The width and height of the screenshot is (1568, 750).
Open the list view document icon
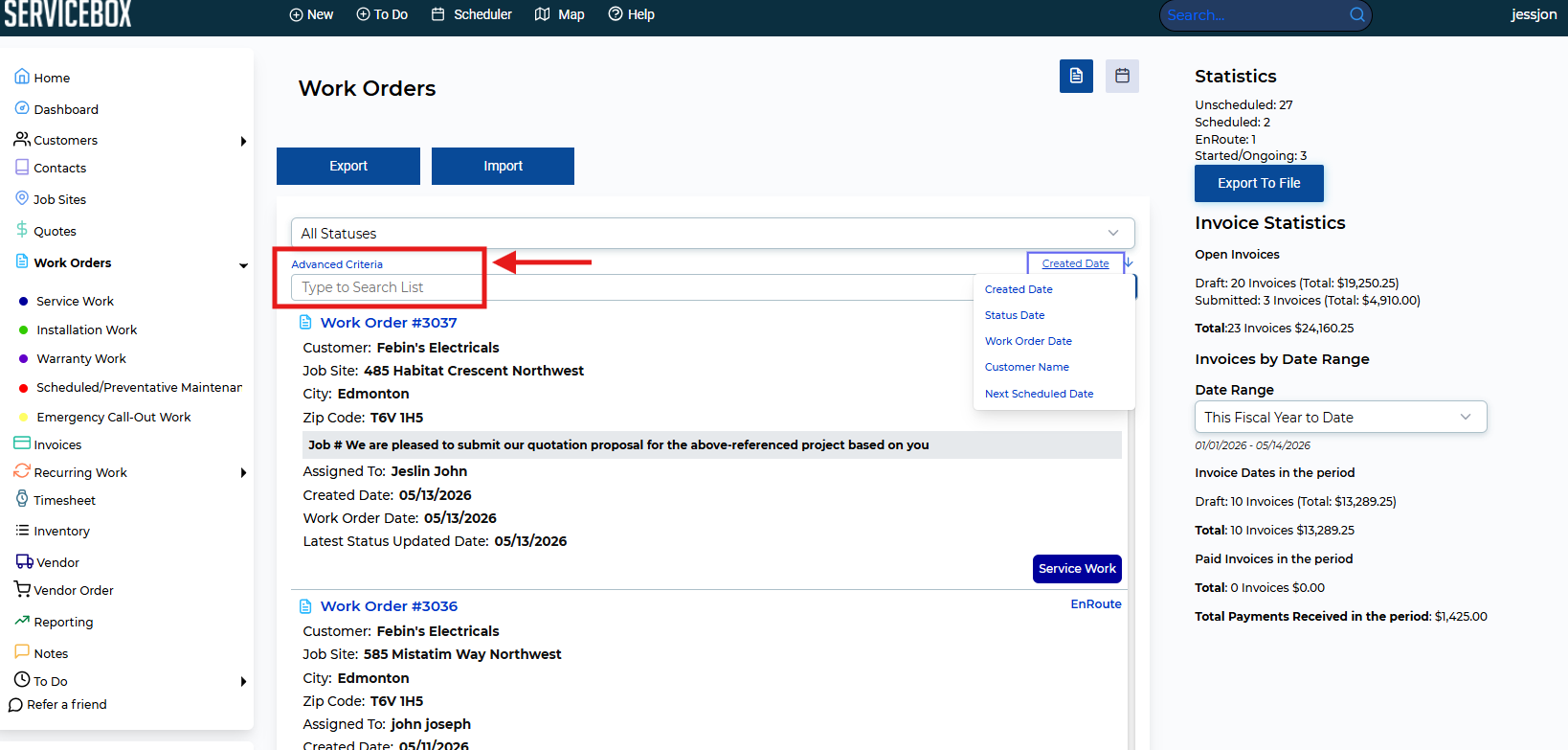pos(1076,76)
